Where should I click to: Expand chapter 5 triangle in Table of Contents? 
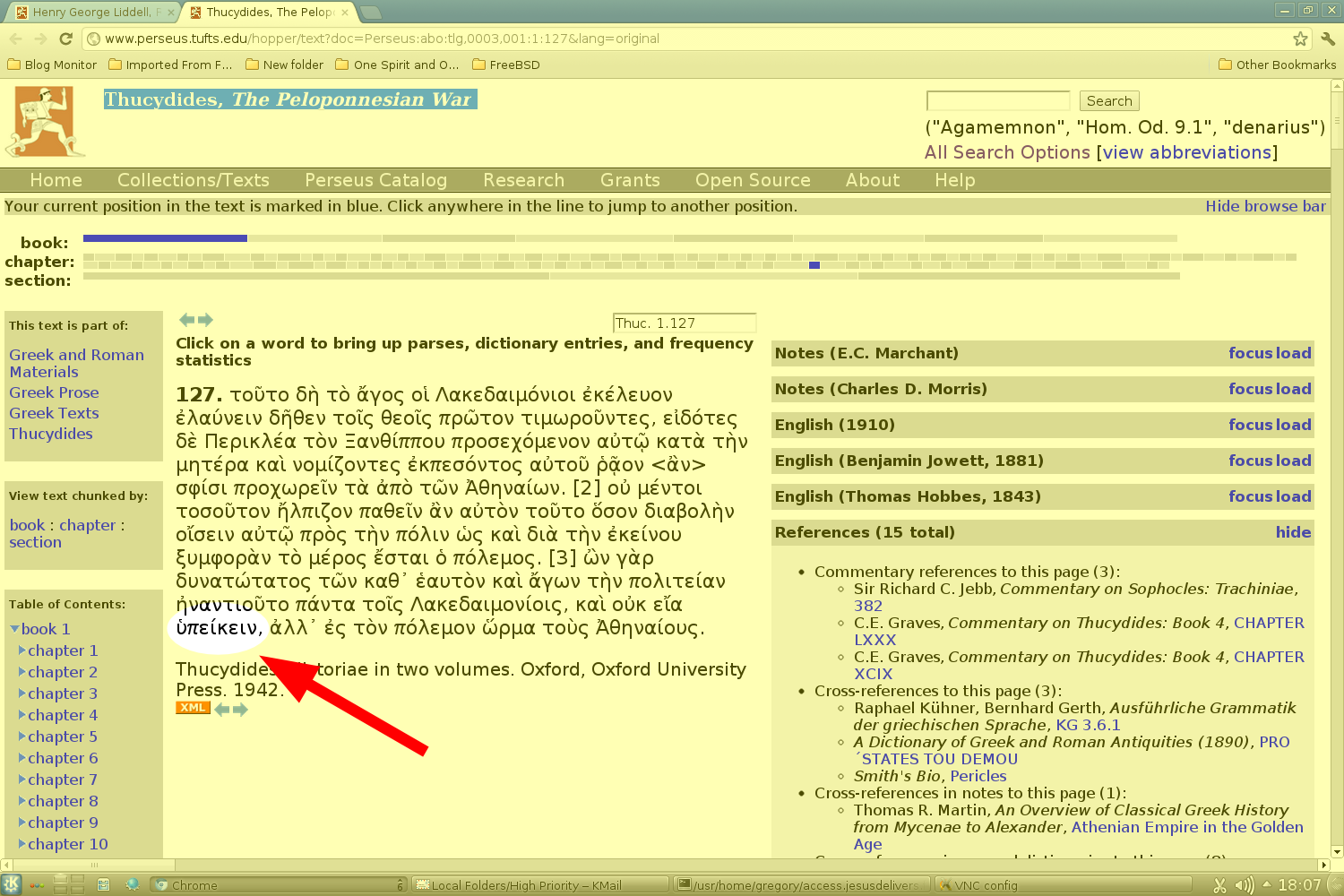[22, 736]
